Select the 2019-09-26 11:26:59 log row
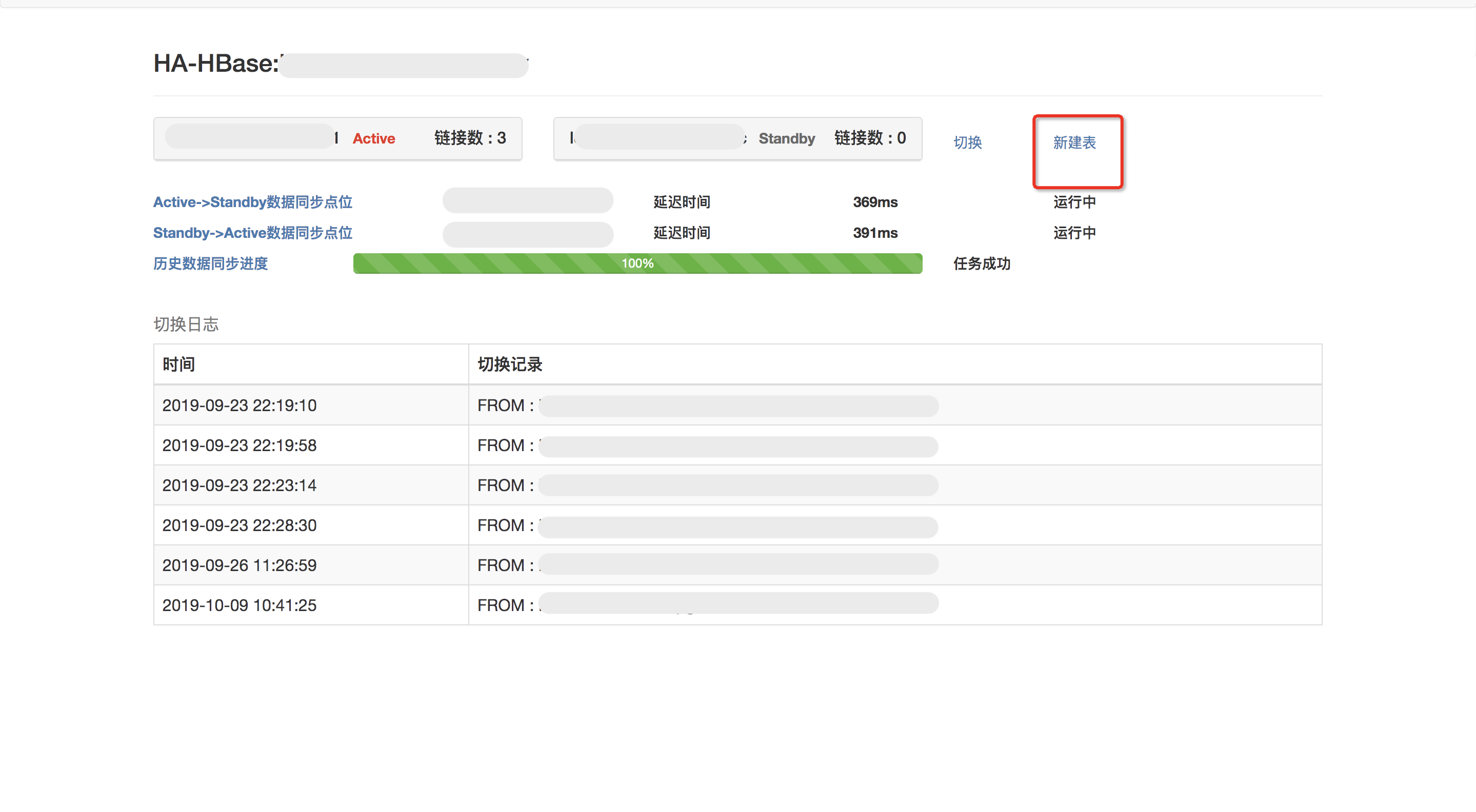The height and width of the screenshot is (812, 1476). [737, 565]
